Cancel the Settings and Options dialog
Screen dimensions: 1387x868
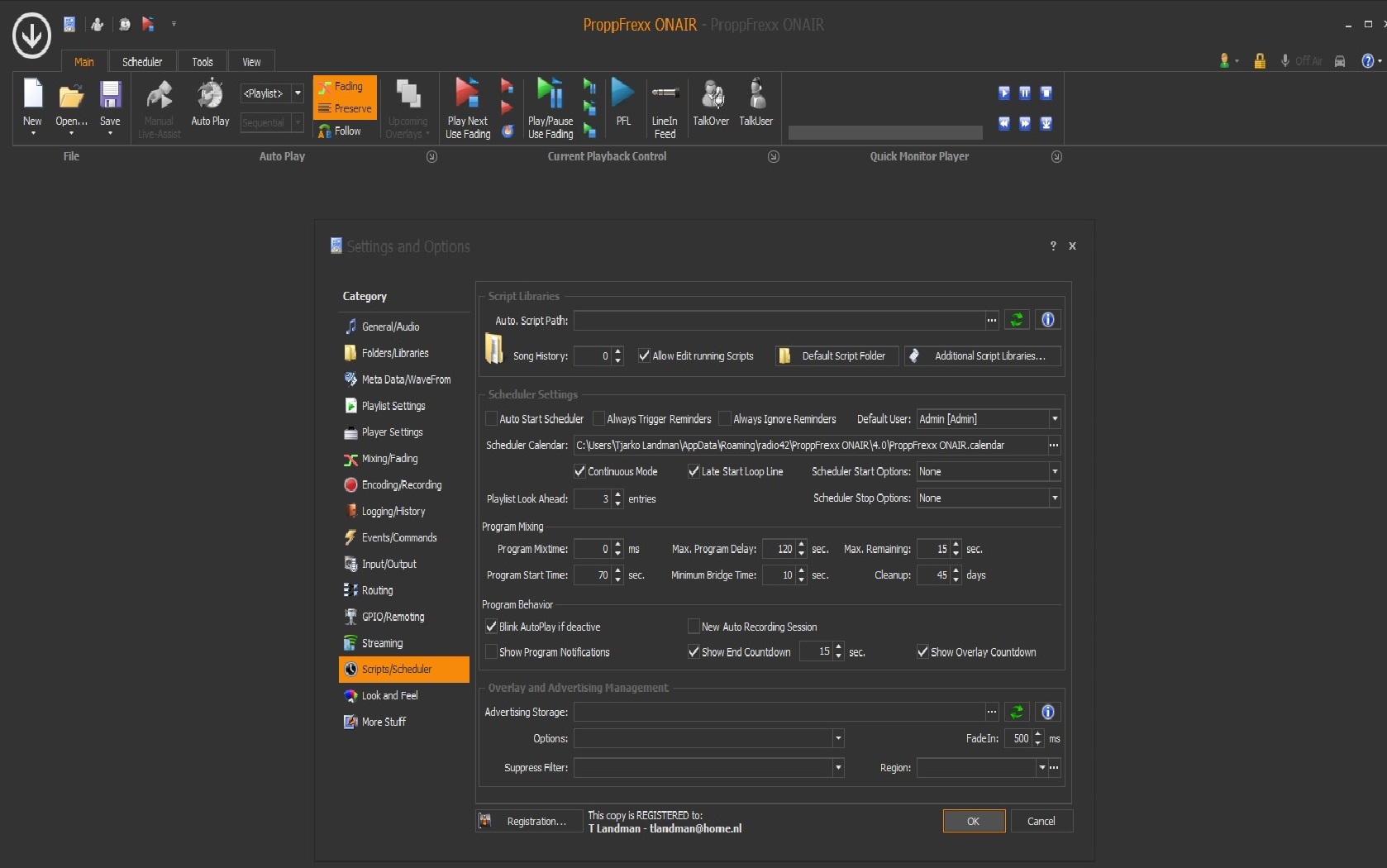coord(1041,821)
